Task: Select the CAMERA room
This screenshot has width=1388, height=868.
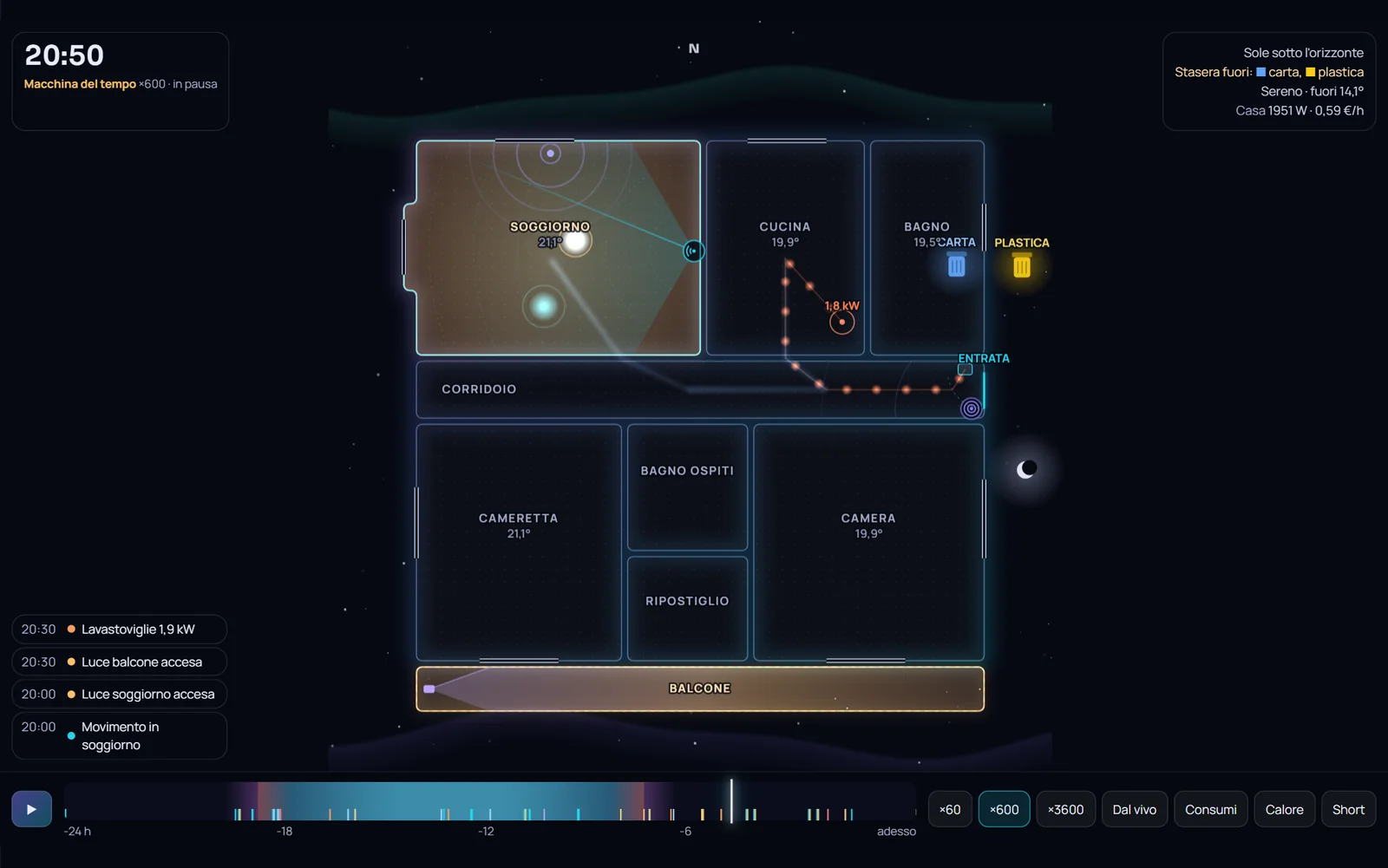Action: click(x=868, y=543)
